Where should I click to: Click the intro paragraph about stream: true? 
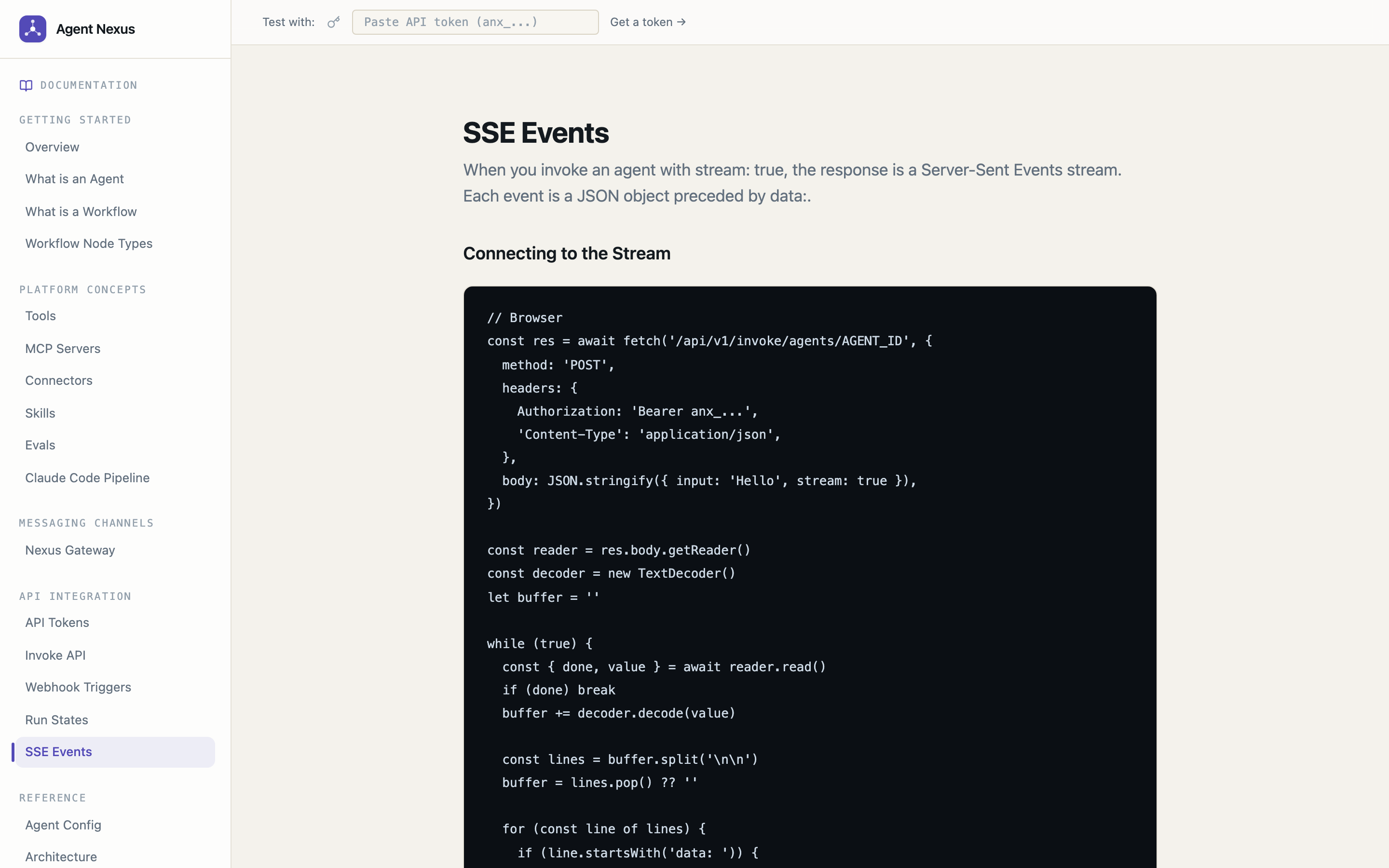click(x=792, y=183)
